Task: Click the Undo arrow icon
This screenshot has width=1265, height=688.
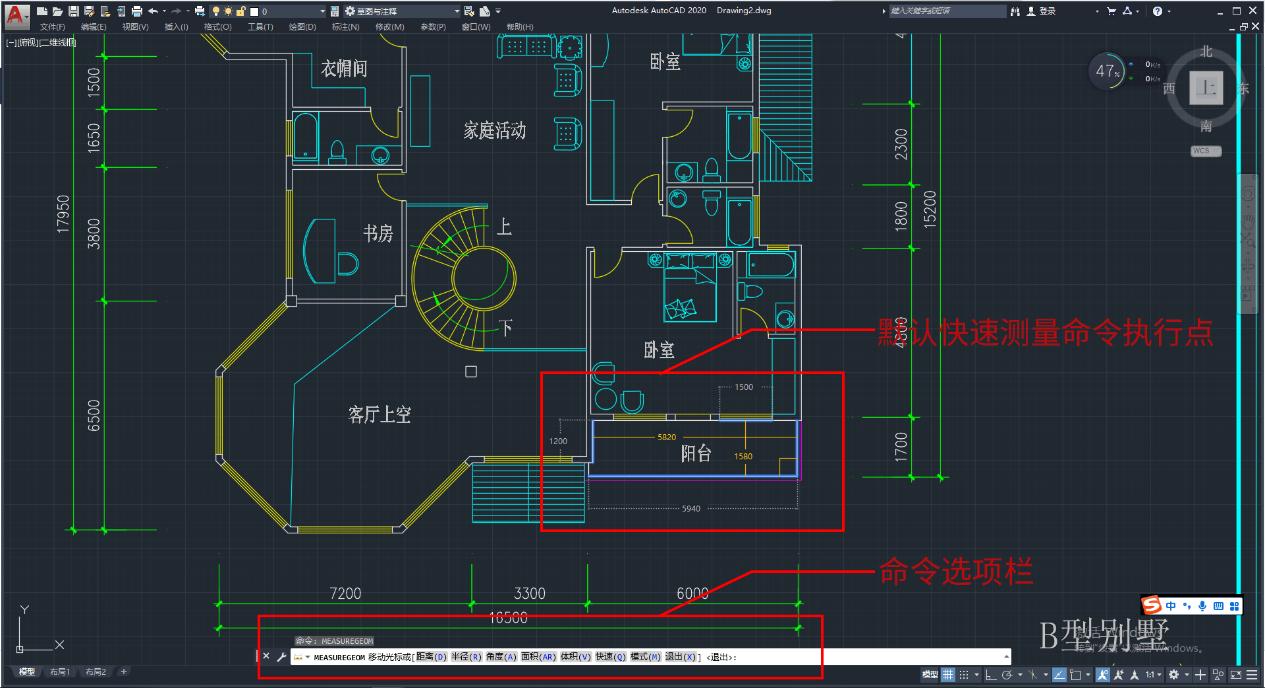Action: coord(155,10)
